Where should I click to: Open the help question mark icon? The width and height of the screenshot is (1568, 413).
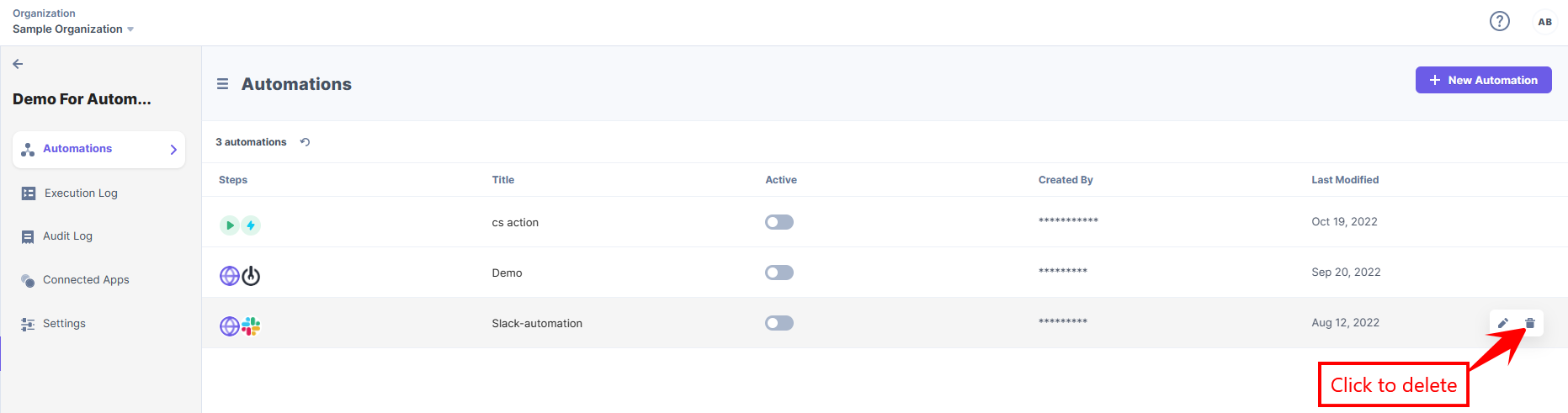click(x=1499, y=21)
